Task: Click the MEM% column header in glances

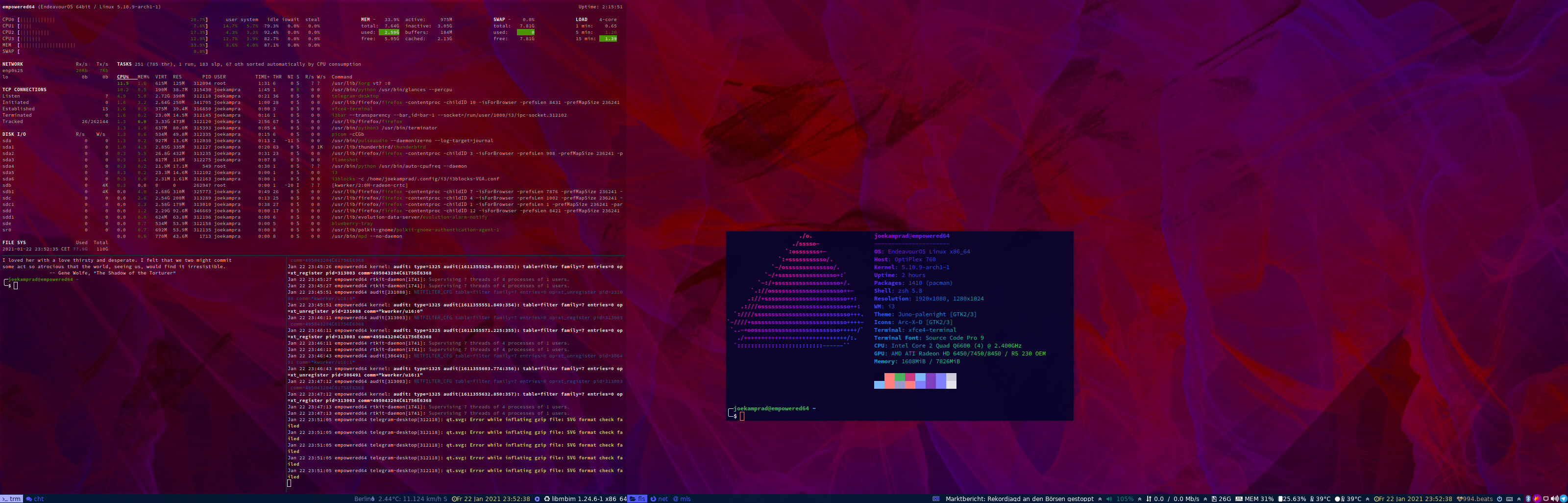Action: tap(143, 77)
